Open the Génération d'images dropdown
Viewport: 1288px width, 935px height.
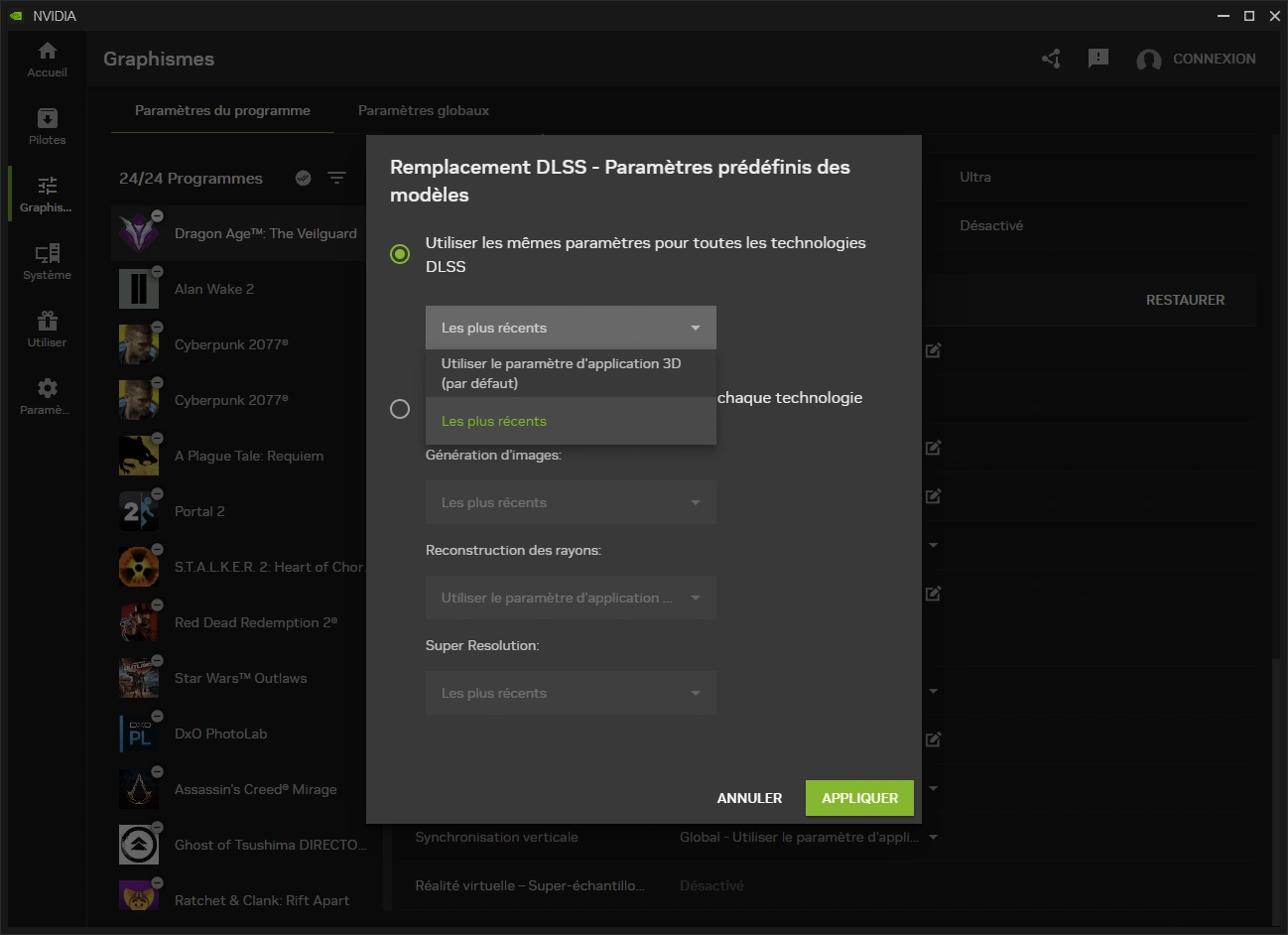(x=571, y=502)
